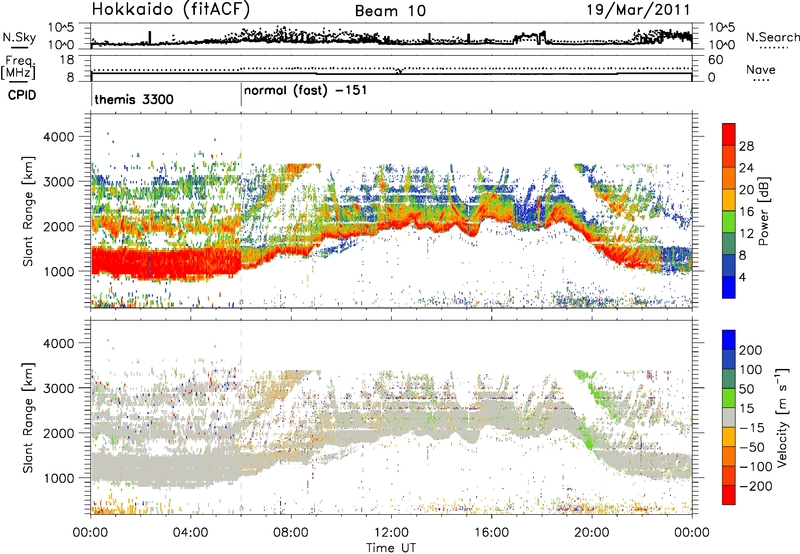Click the CPID boundary line before "normal (fast)"
The height and width of the screenshot is (554, 800).
241,95
